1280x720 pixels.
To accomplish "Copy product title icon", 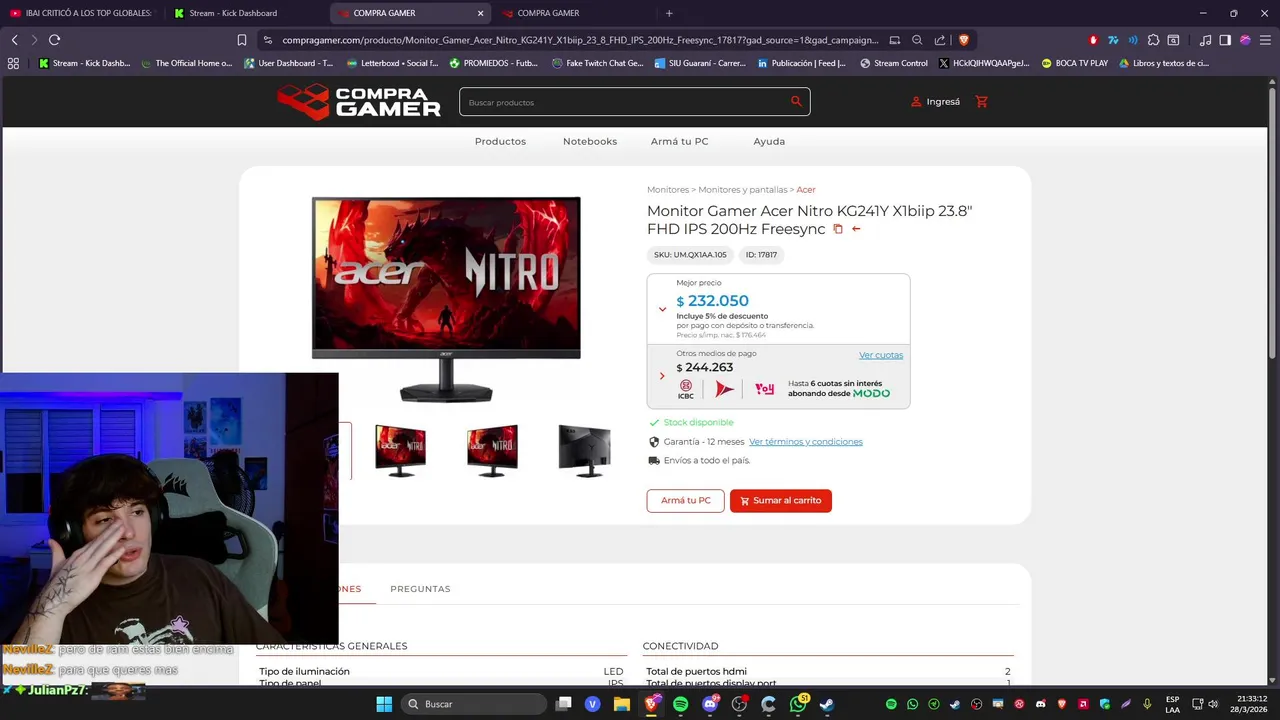I will [x=838, y=229].
